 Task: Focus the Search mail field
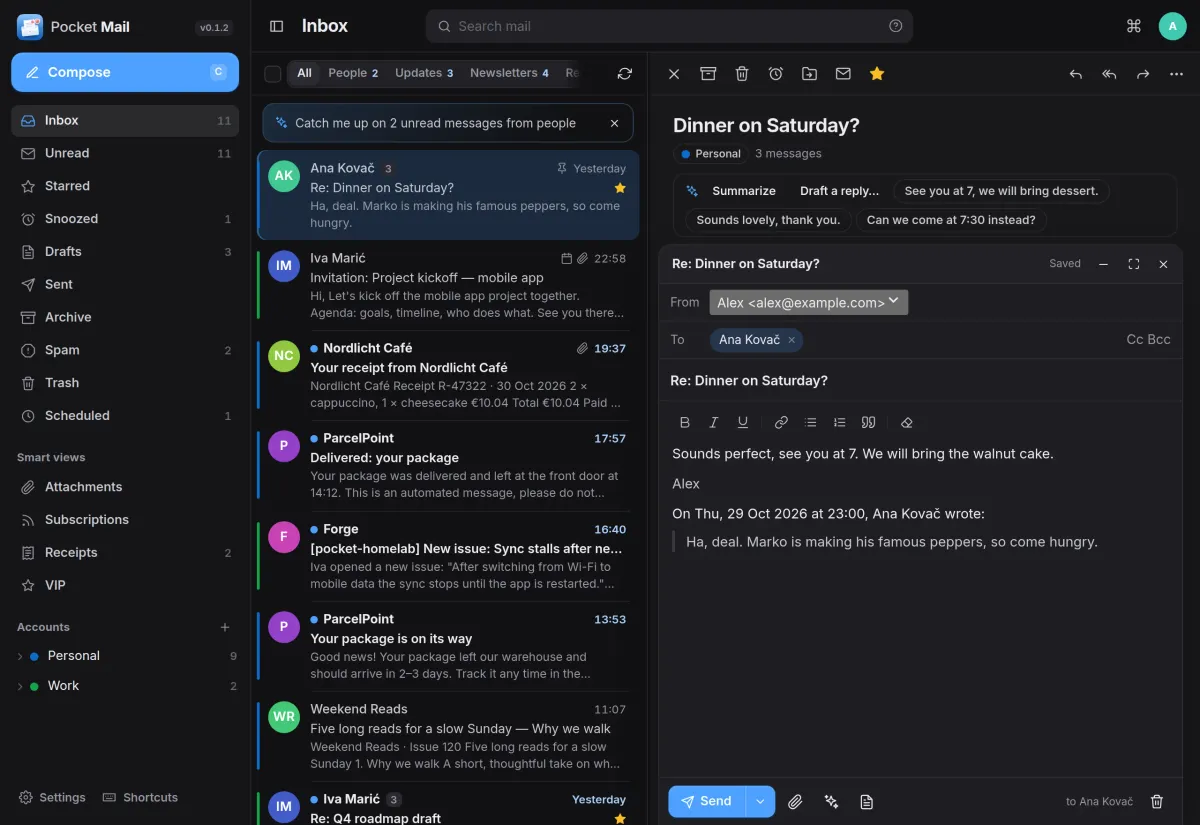(x=669, y=26)
